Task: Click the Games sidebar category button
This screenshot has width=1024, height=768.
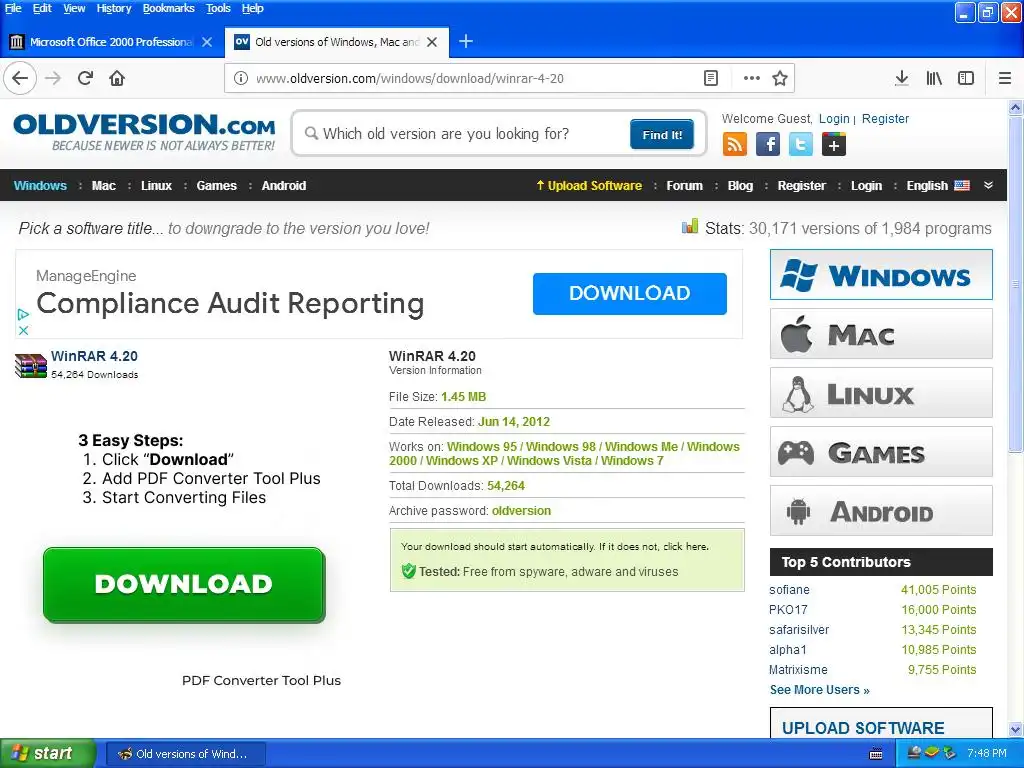Action: coord(881,452)
